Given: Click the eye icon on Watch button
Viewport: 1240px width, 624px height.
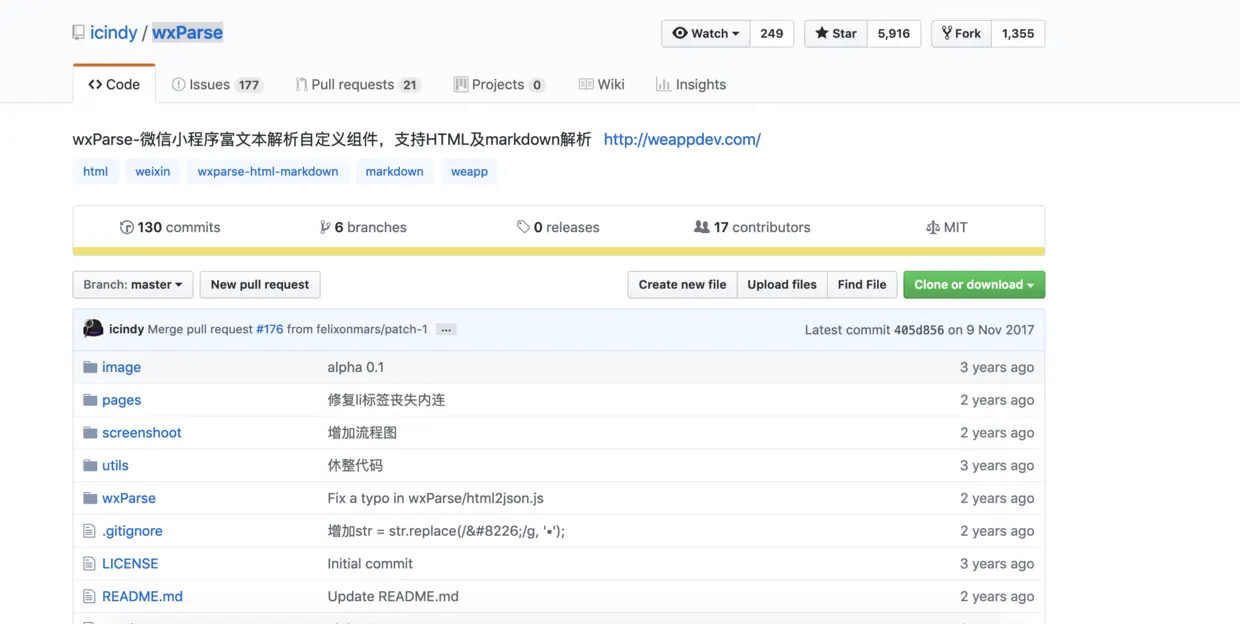Looking at the screenshot, I should click(x=680, y=33).
